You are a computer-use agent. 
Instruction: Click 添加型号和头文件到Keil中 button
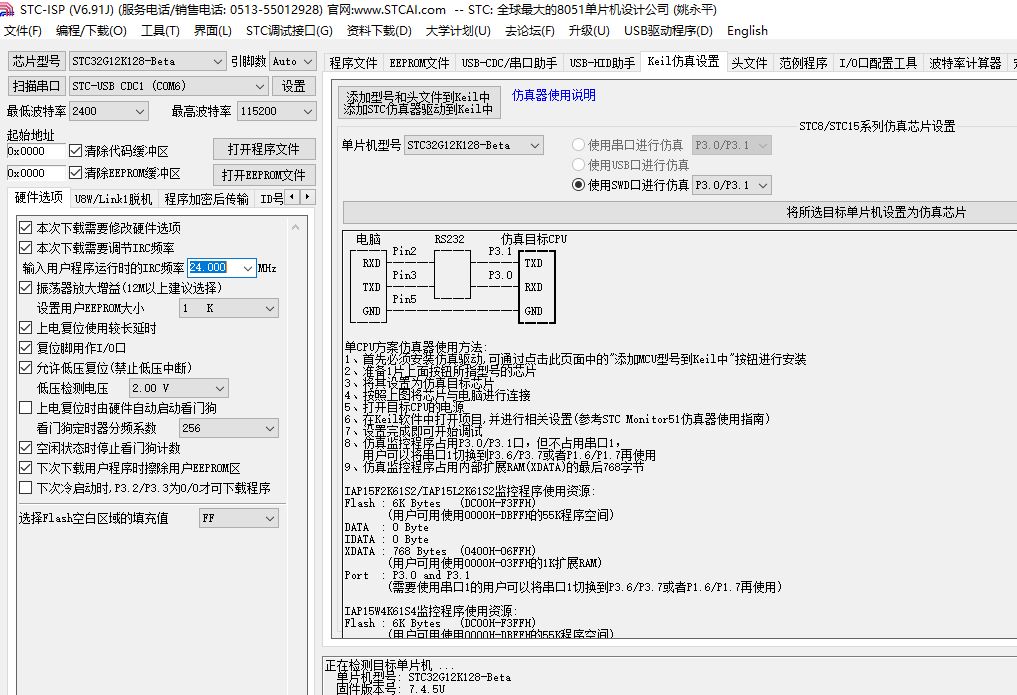(419, 102)
